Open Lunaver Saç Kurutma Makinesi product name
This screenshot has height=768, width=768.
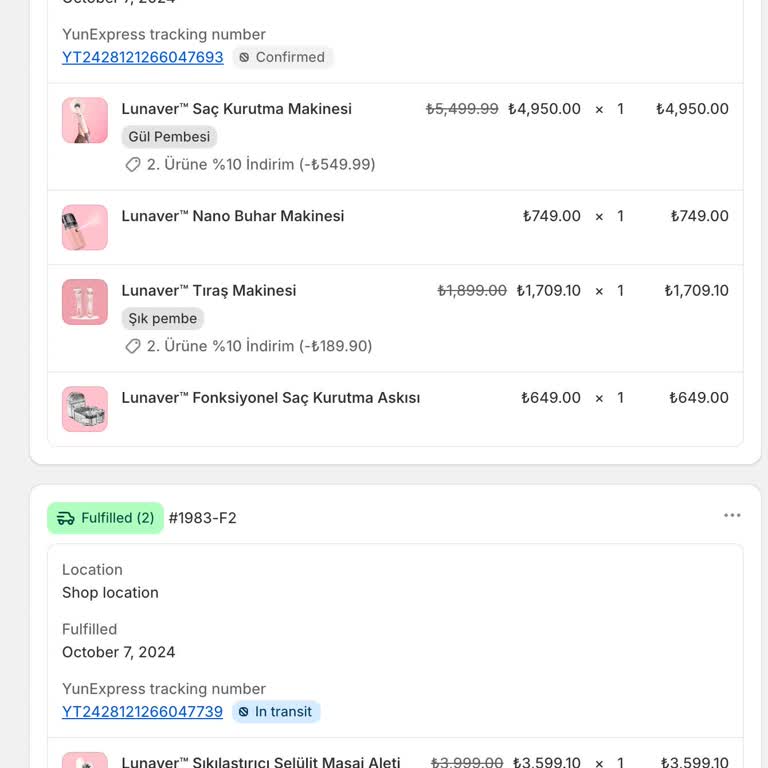[237, 109]
